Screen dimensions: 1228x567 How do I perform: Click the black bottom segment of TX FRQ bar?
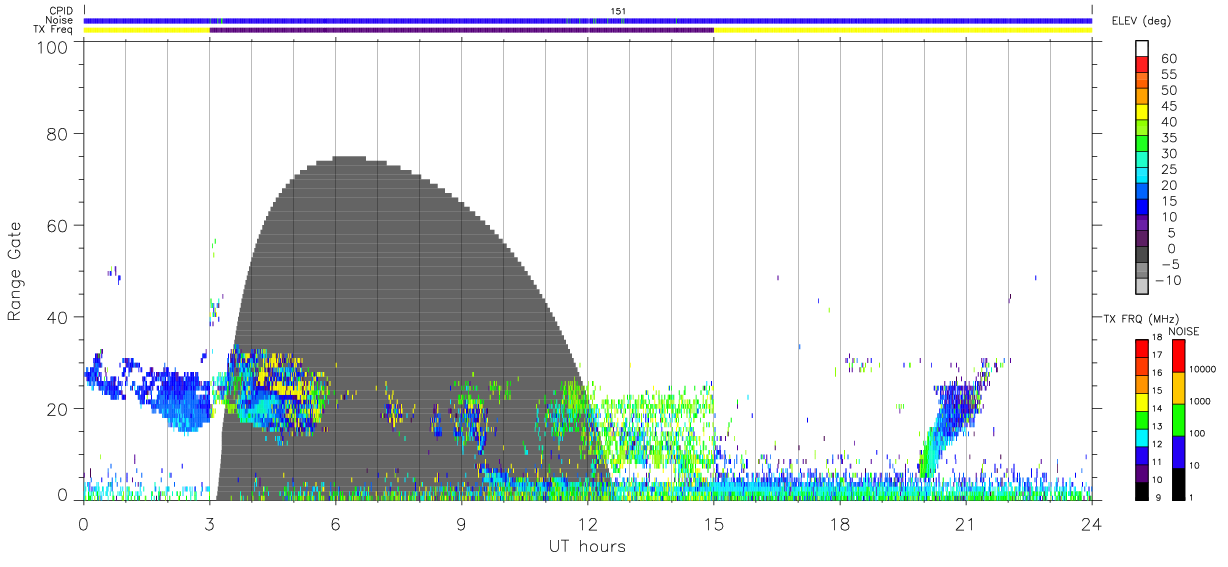coord(1141,490)
